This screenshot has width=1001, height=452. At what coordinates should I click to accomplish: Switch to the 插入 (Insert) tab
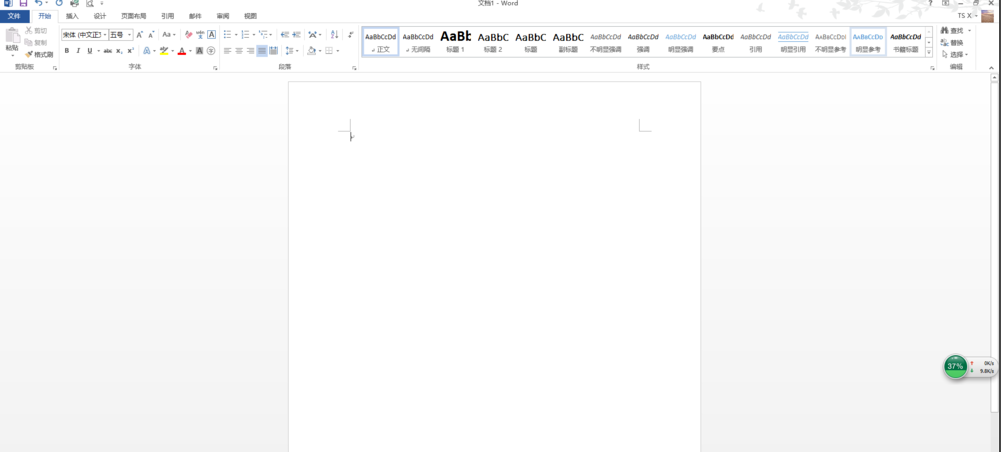point(72,16)
